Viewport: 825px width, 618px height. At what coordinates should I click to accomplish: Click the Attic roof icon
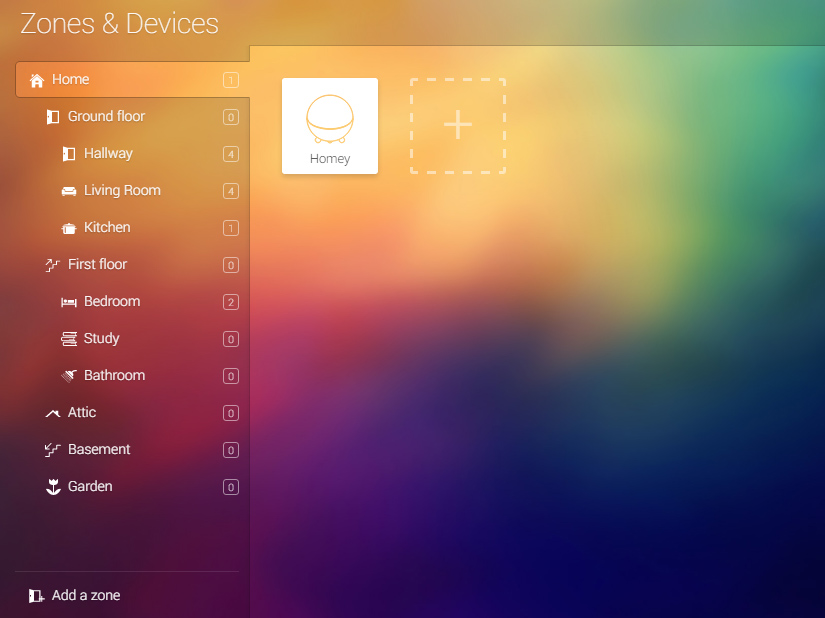click(53, 413)
